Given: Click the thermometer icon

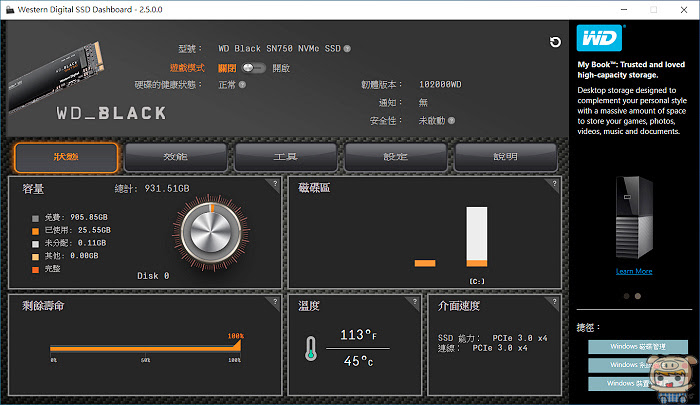Looking at the screenshot, I should [x=311, y=348].
